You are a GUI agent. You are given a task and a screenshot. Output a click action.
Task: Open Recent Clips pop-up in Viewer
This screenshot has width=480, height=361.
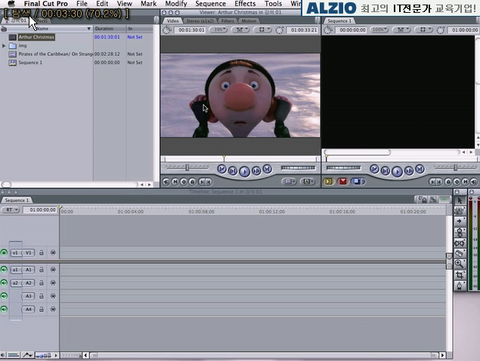289,182
